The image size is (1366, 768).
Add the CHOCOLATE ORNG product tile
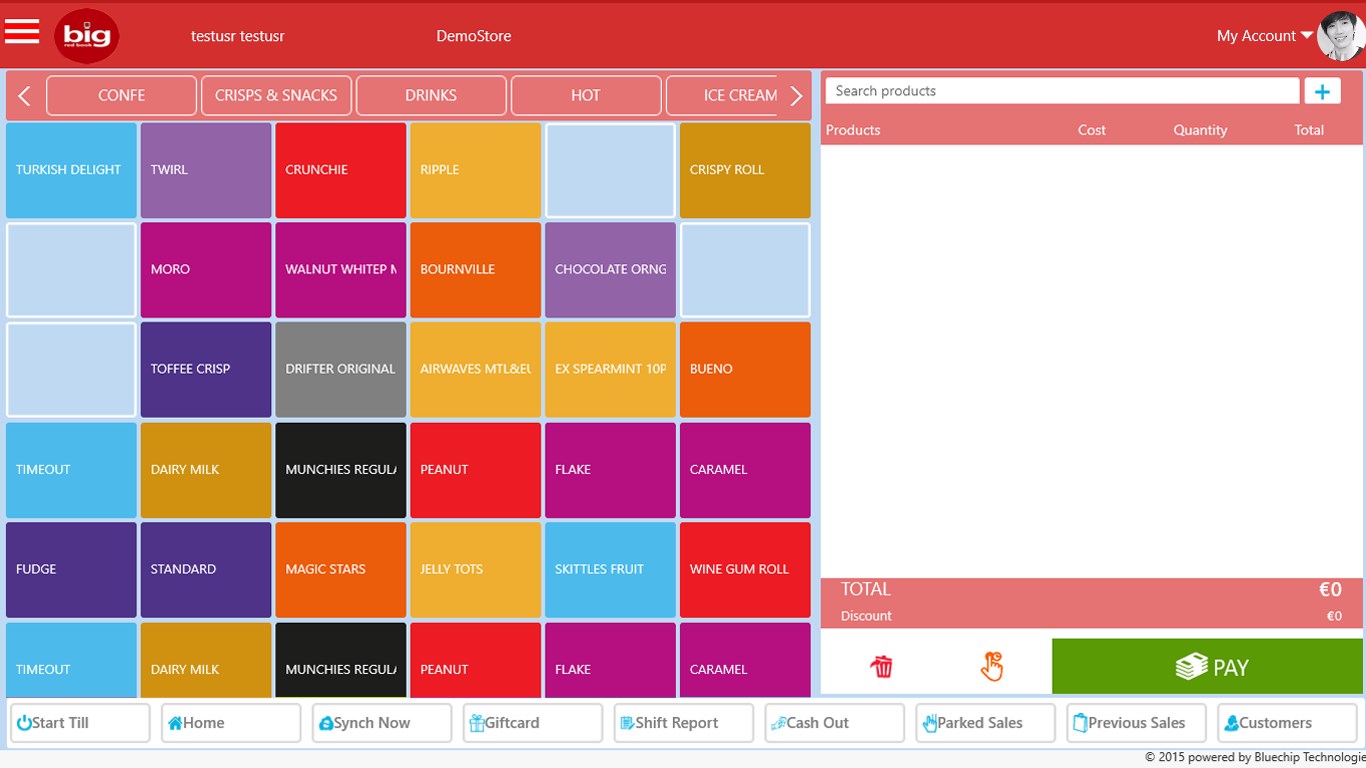(x=610, y=270)
